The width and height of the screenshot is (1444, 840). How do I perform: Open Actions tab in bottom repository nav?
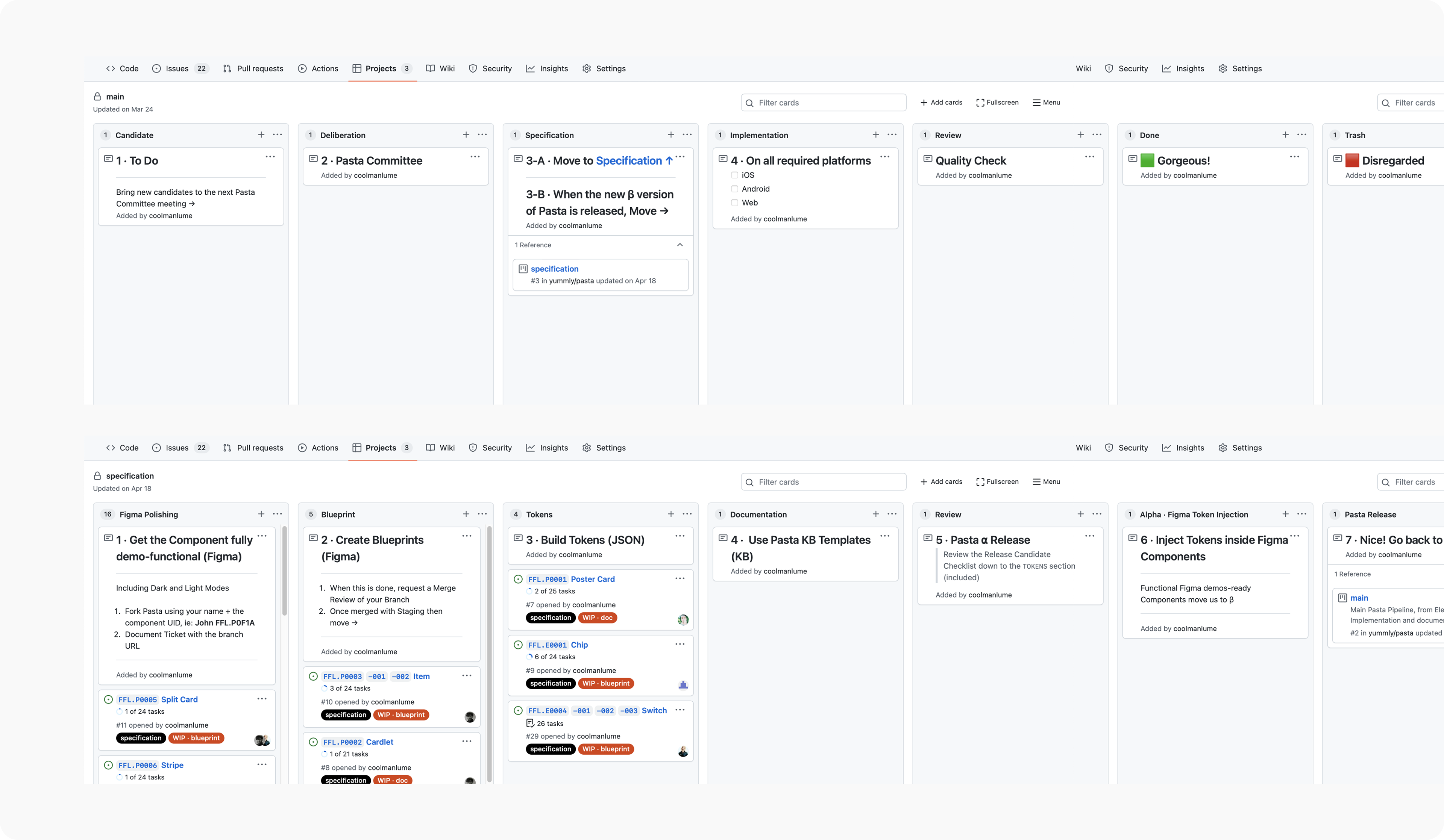coord(318,448)
